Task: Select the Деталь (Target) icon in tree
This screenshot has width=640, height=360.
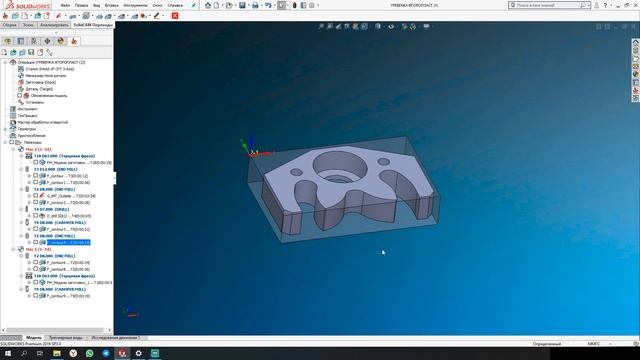Action: tap(21, 89)
